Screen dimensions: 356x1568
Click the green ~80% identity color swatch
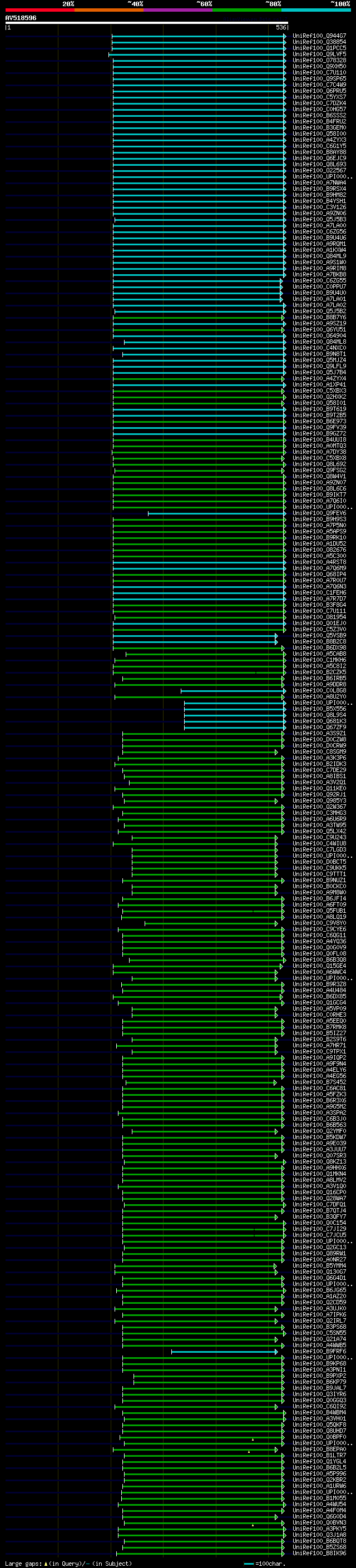click(247, 10)
